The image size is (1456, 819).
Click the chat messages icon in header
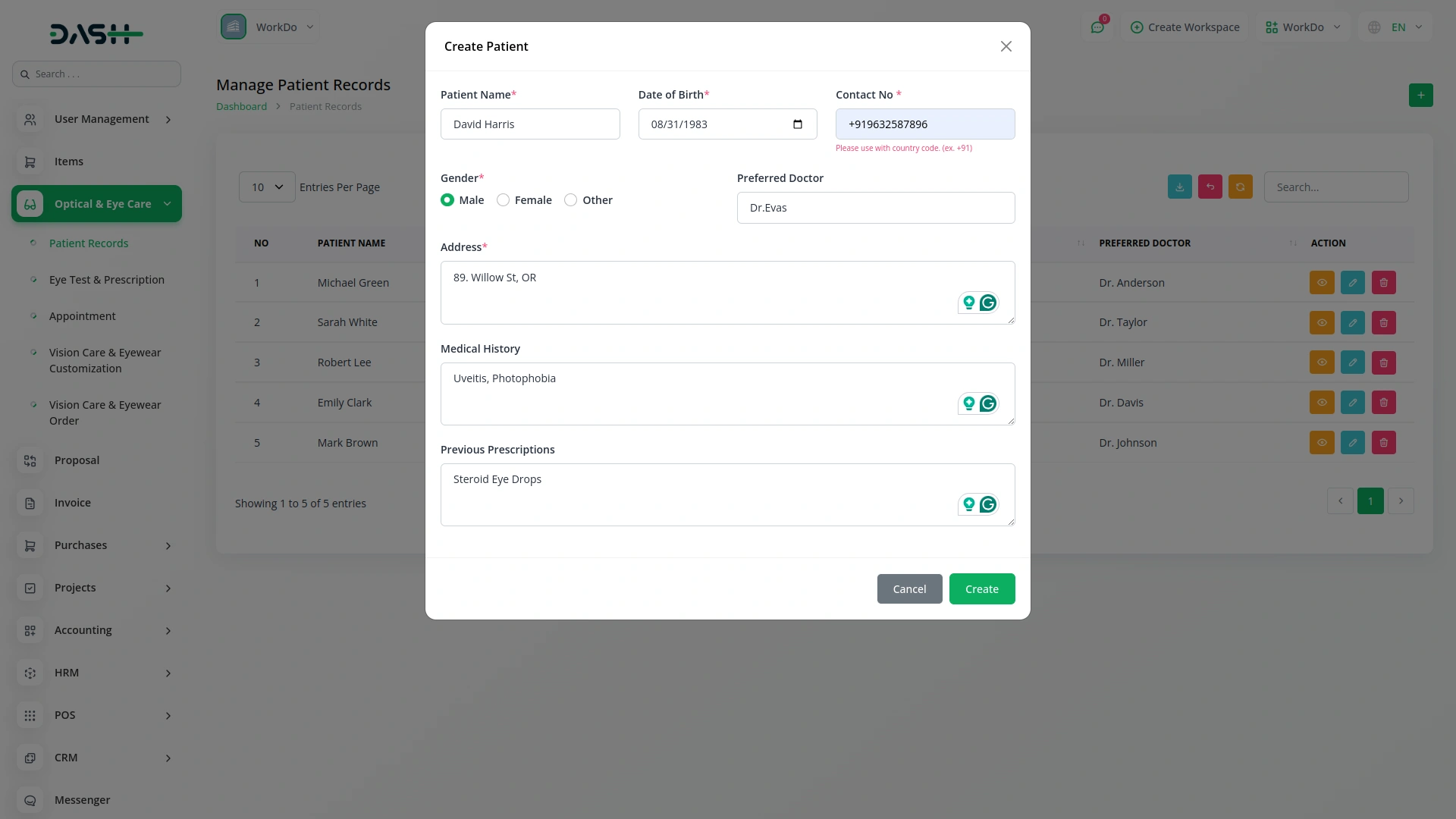pos(1097,27)
